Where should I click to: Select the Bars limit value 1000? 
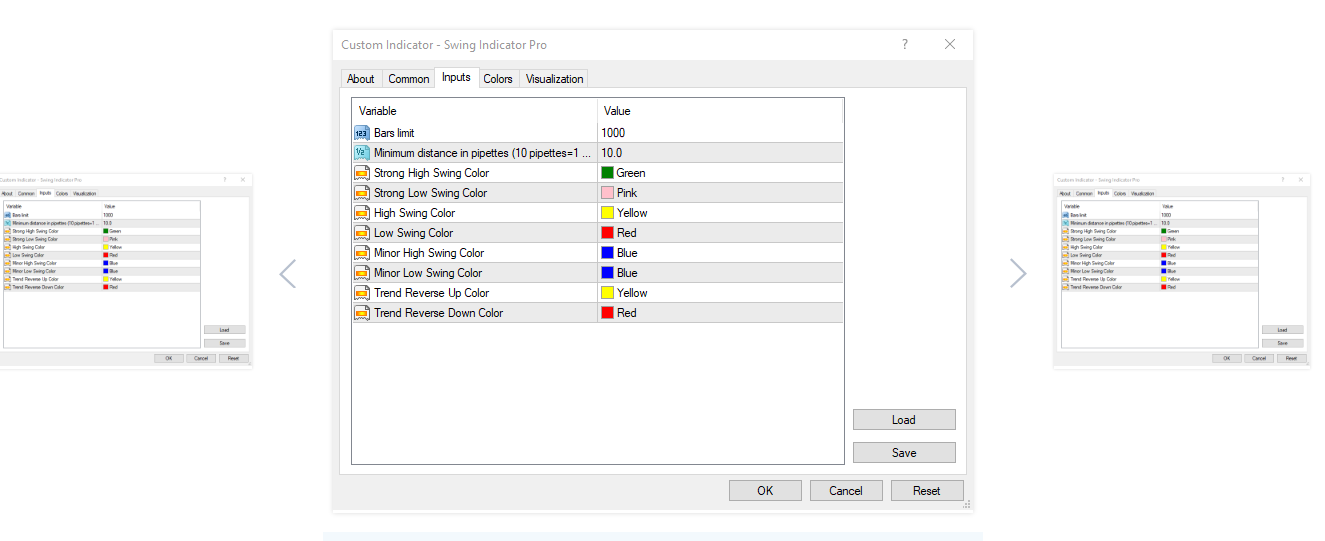[x=613, y=133]
